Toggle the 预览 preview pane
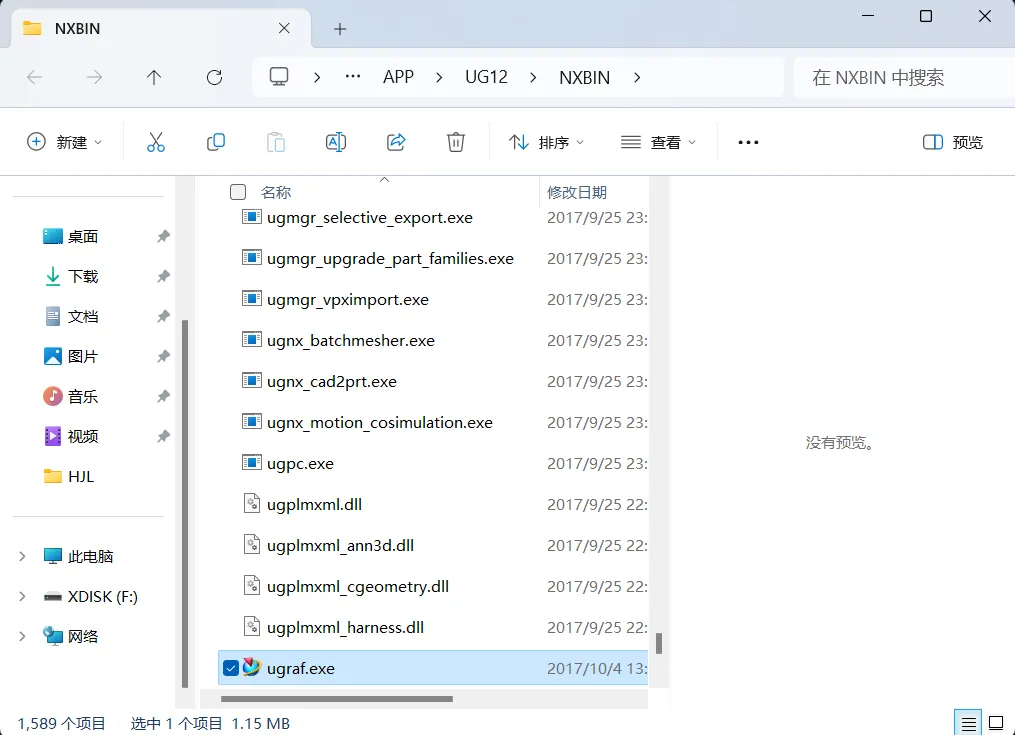Viewport: 1015px width, 735px height. coord(952,142)
